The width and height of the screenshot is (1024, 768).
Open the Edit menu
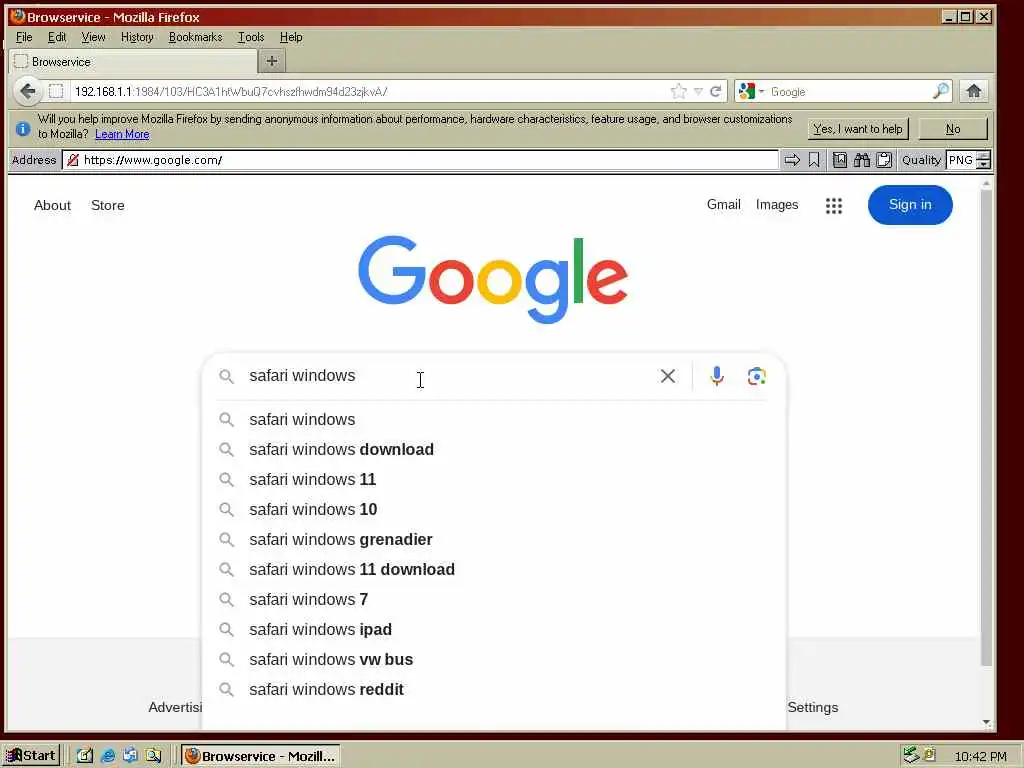click(x=57, y=37)
